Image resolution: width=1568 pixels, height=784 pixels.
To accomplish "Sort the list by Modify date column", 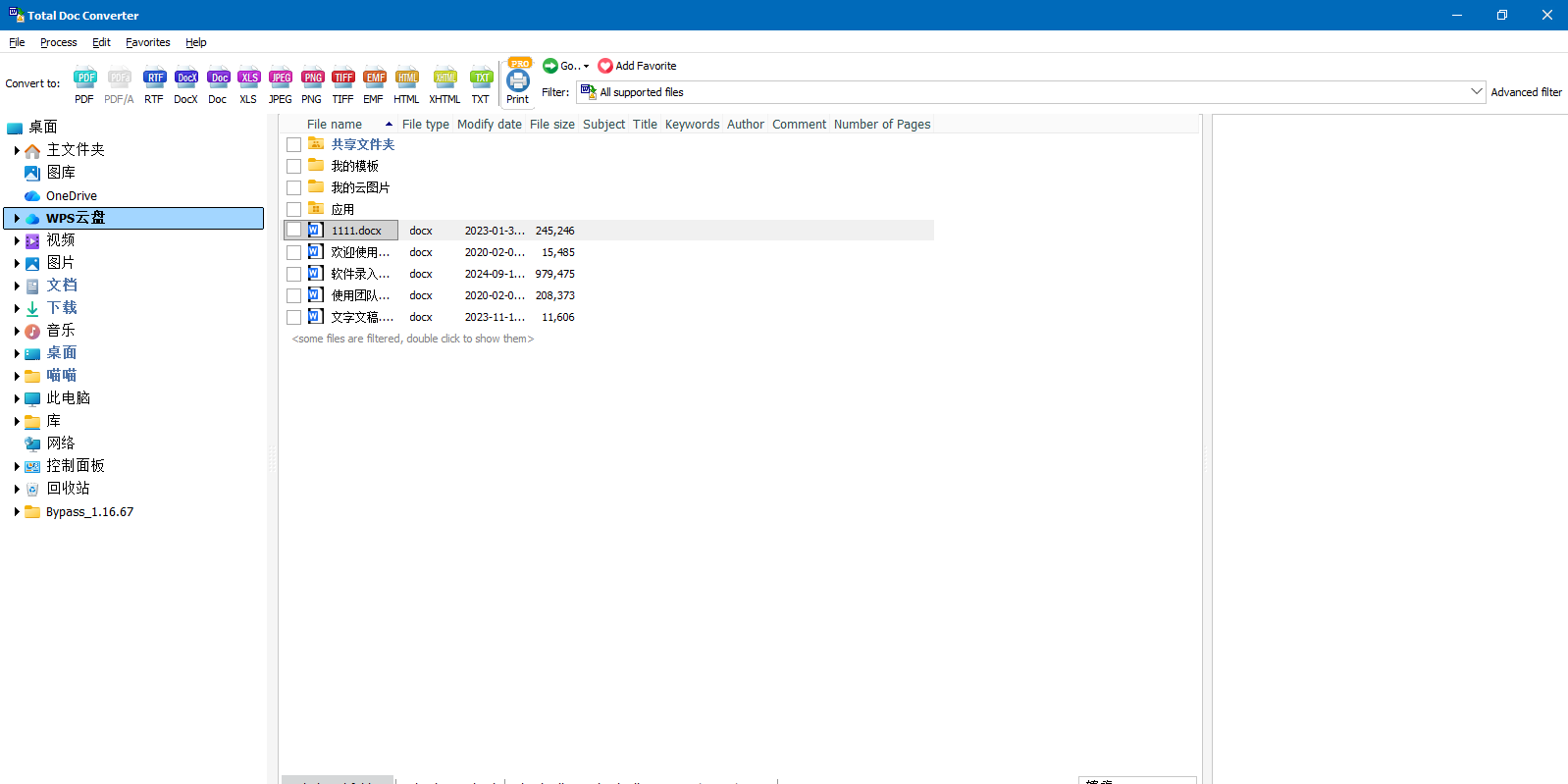I will (489, 125).
